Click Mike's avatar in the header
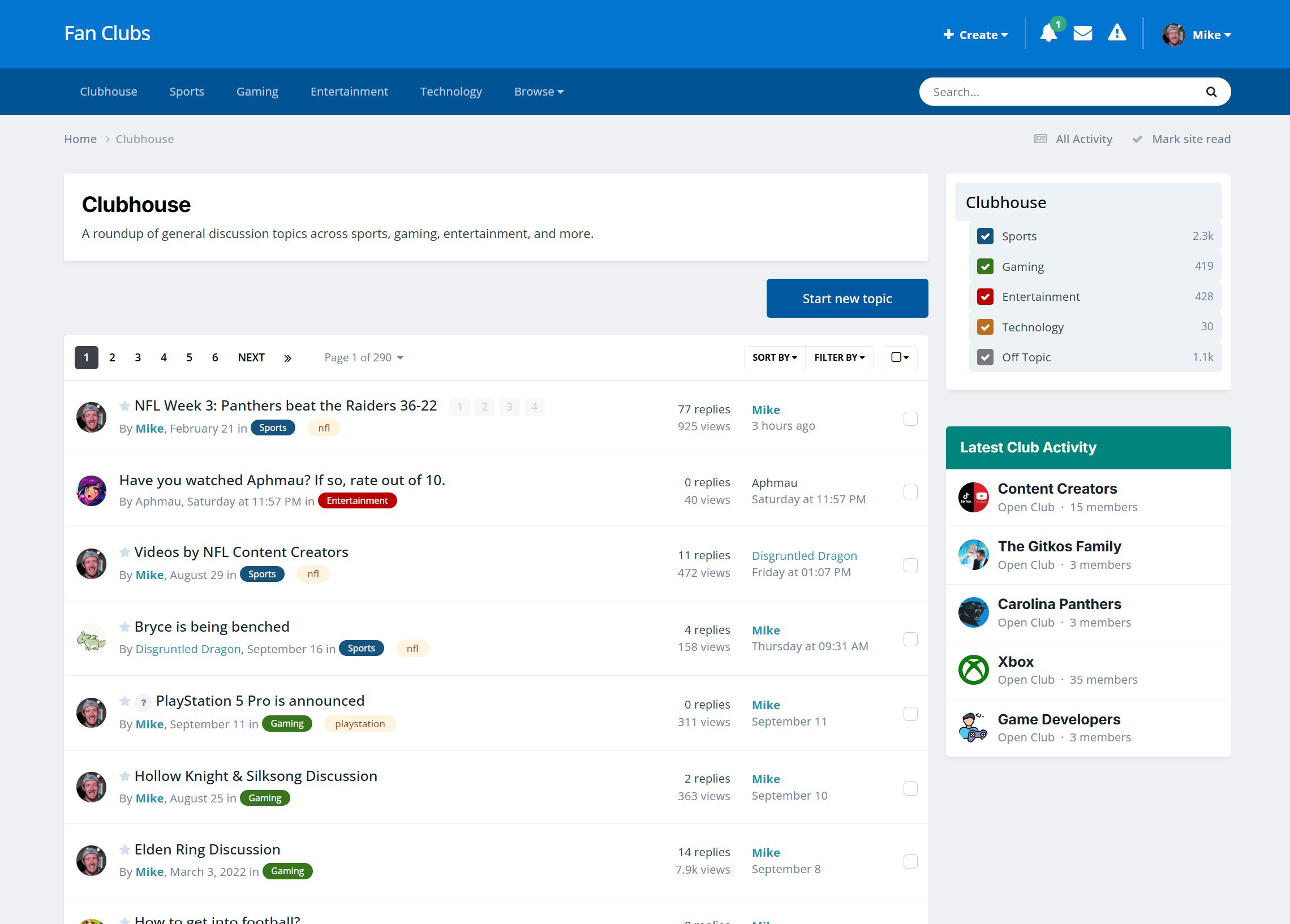 1173,34
